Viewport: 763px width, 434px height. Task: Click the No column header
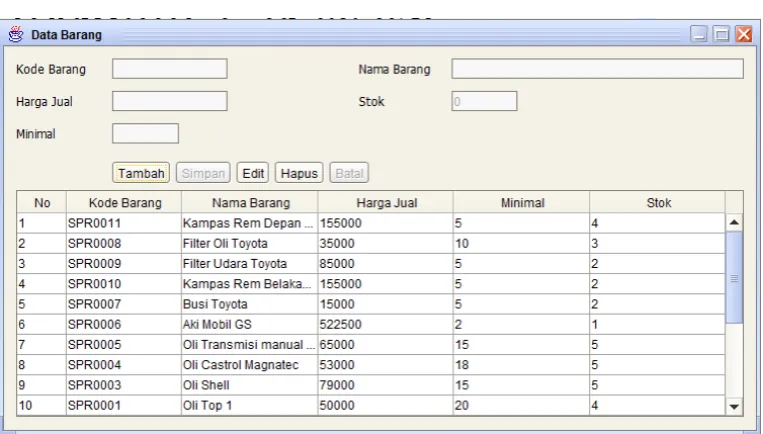pyautogui.click(x=42, y=202)
